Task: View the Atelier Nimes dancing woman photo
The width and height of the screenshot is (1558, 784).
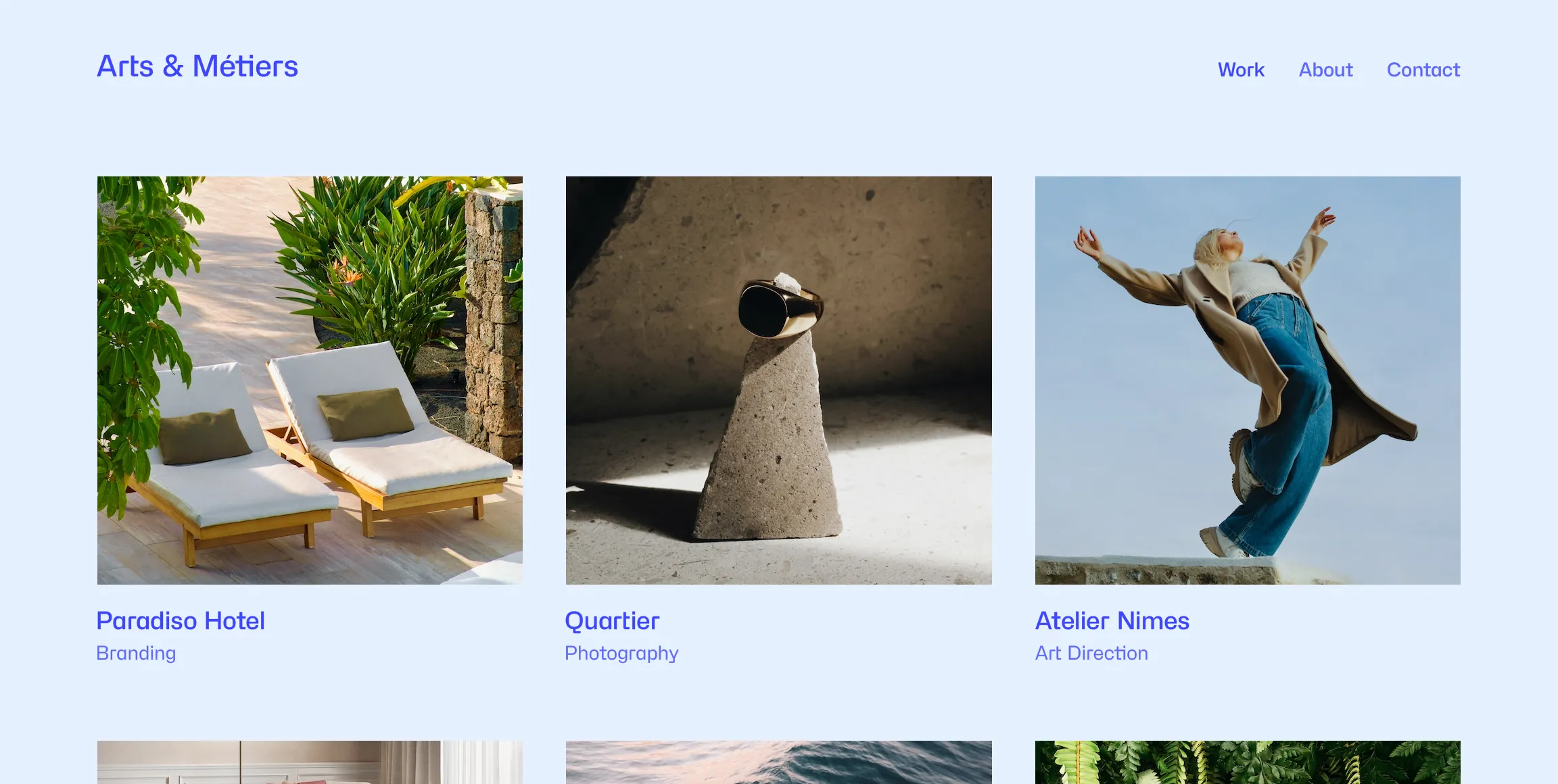Action: click(1248, 381)
